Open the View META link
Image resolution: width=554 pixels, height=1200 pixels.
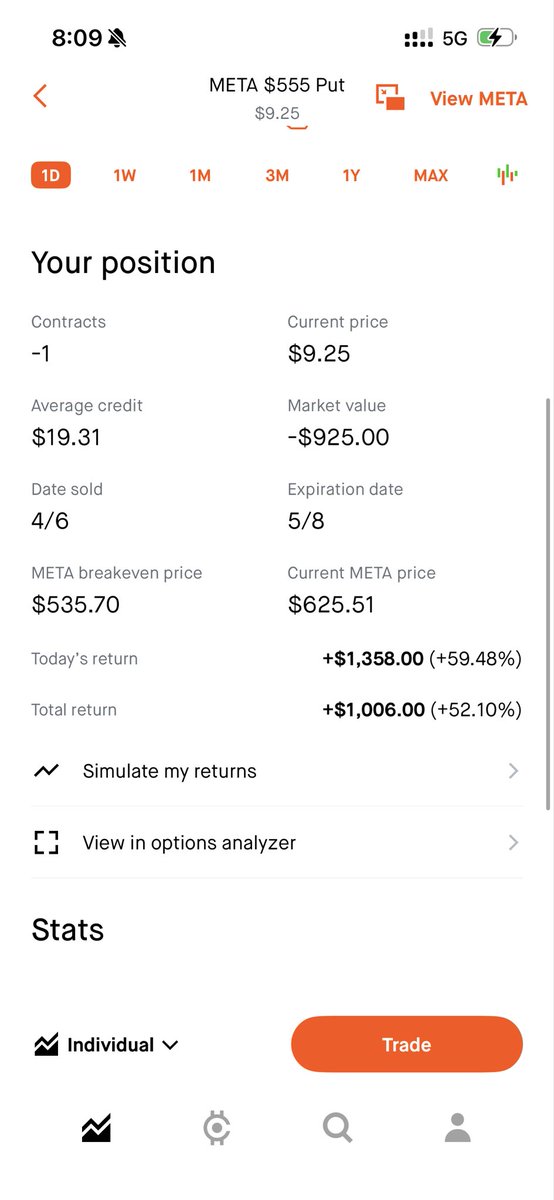(478, 98)
